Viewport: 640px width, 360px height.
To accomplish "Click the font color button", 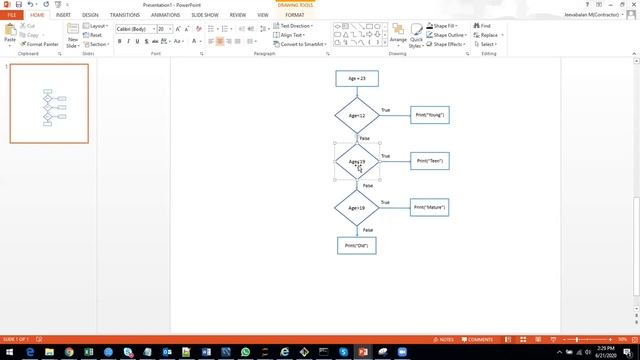I will click(194, 41).
